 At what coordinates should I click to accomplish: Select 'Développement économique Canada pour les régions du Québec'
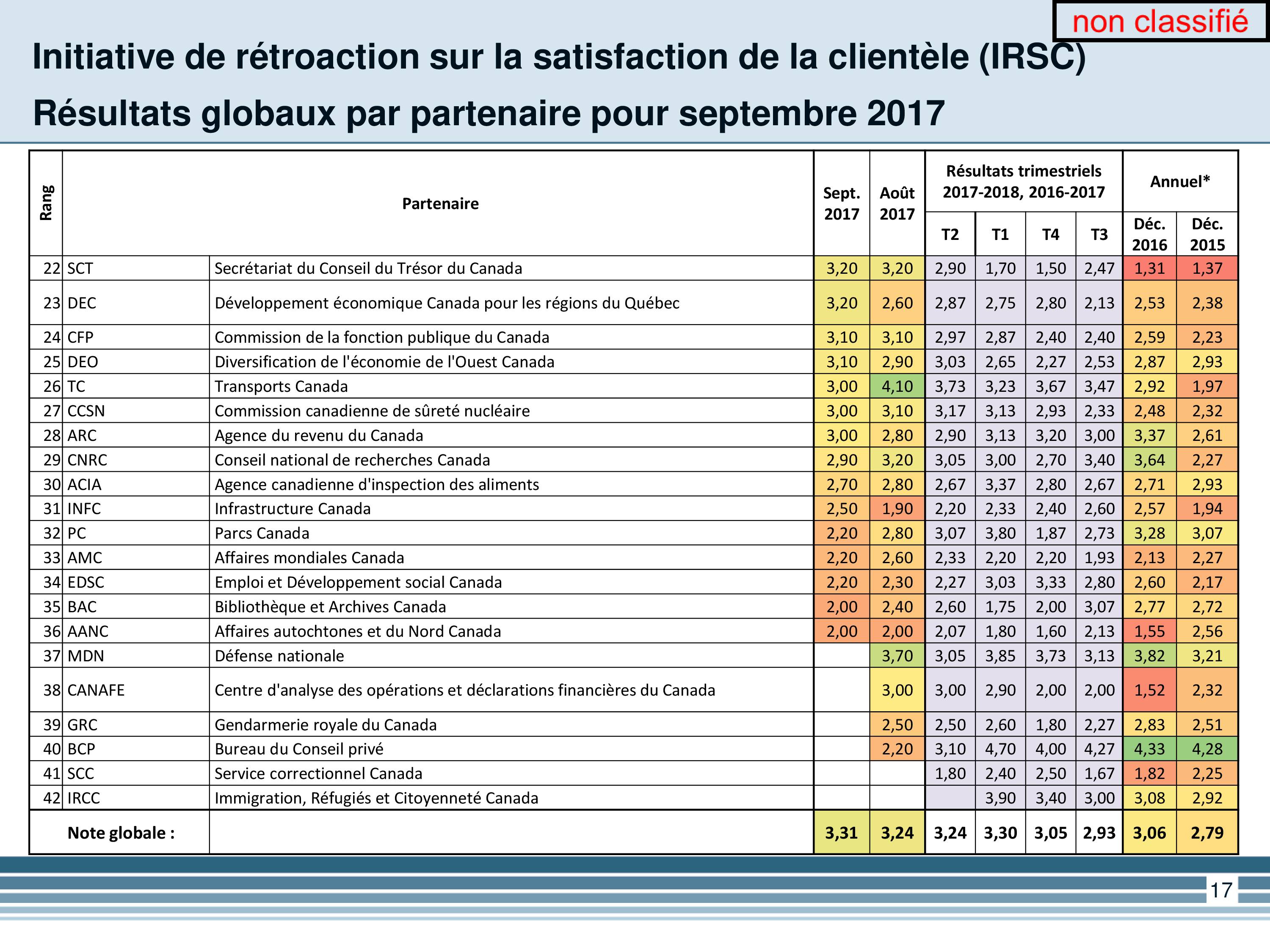[x=447, y=303]
